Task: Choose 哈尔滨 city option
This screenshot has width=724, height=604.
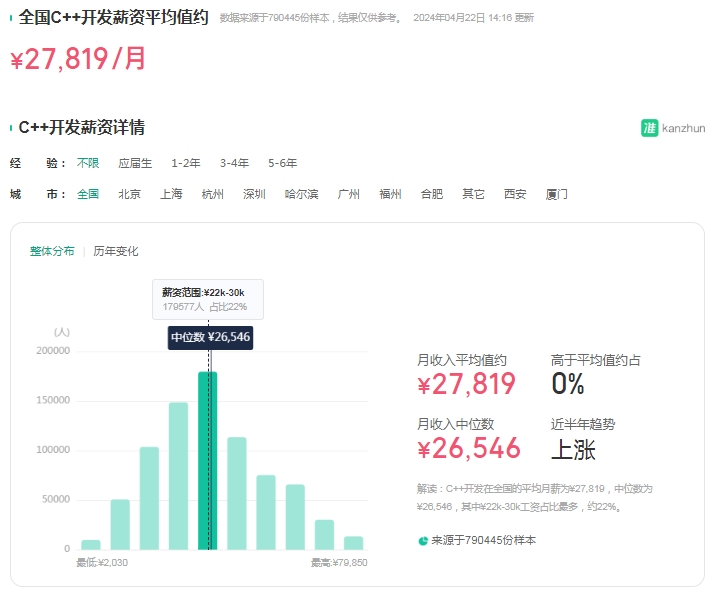Action: (302, 194)
